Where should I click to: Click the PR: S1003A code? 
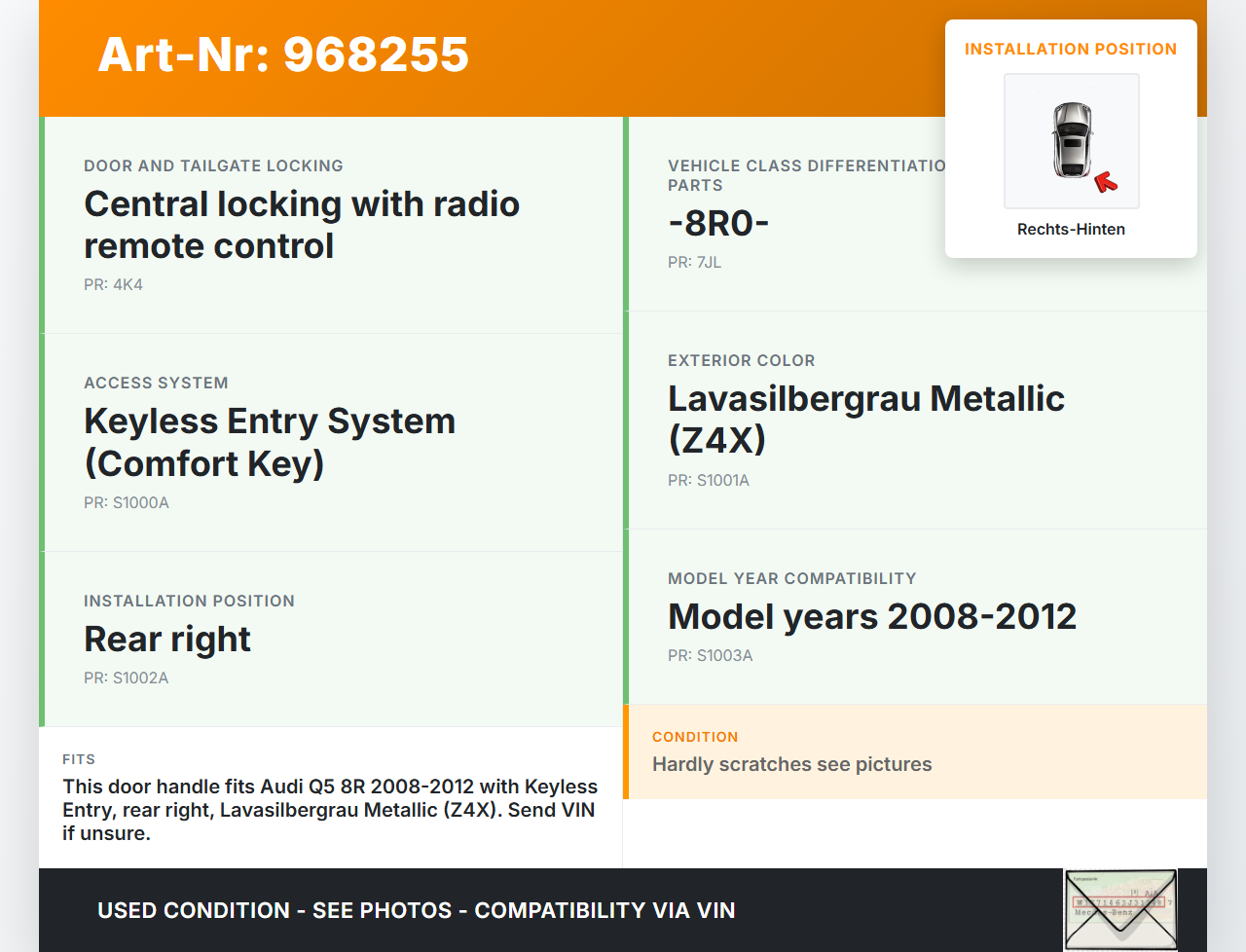(x=710, y=656)
